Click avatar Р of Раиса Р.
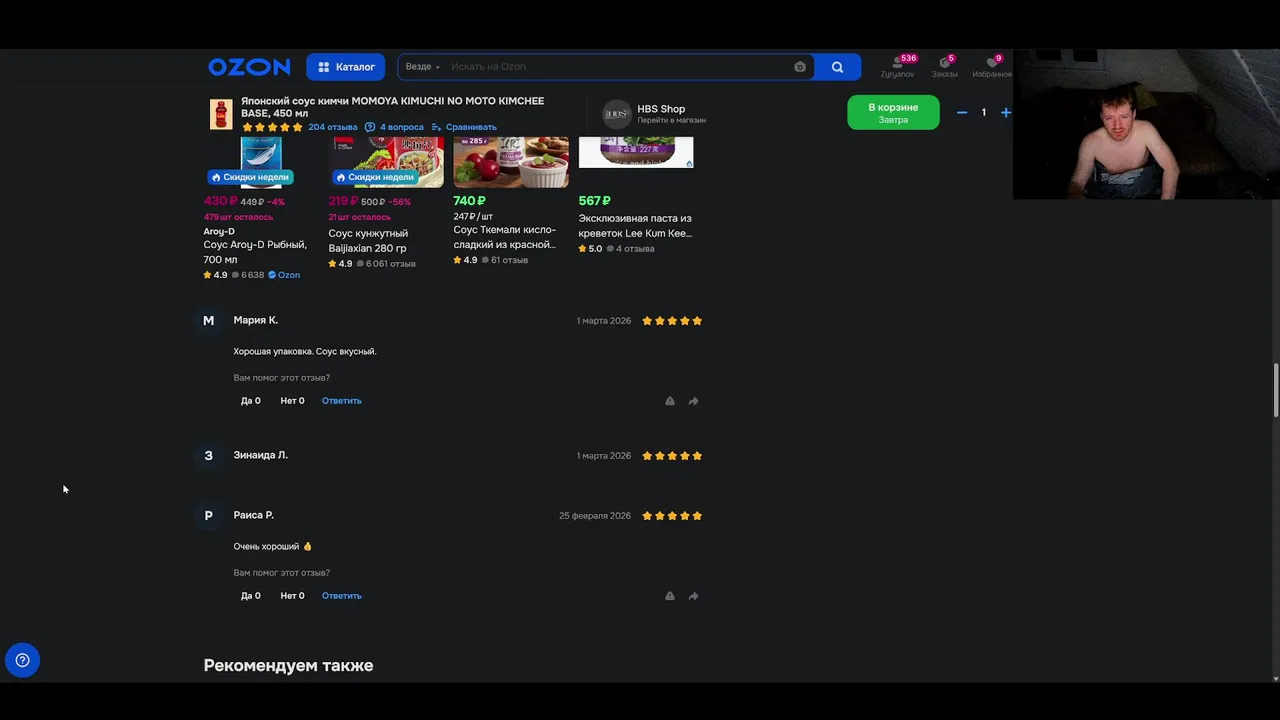Viewport: 1280px width, 720px height. click(208, 516)
